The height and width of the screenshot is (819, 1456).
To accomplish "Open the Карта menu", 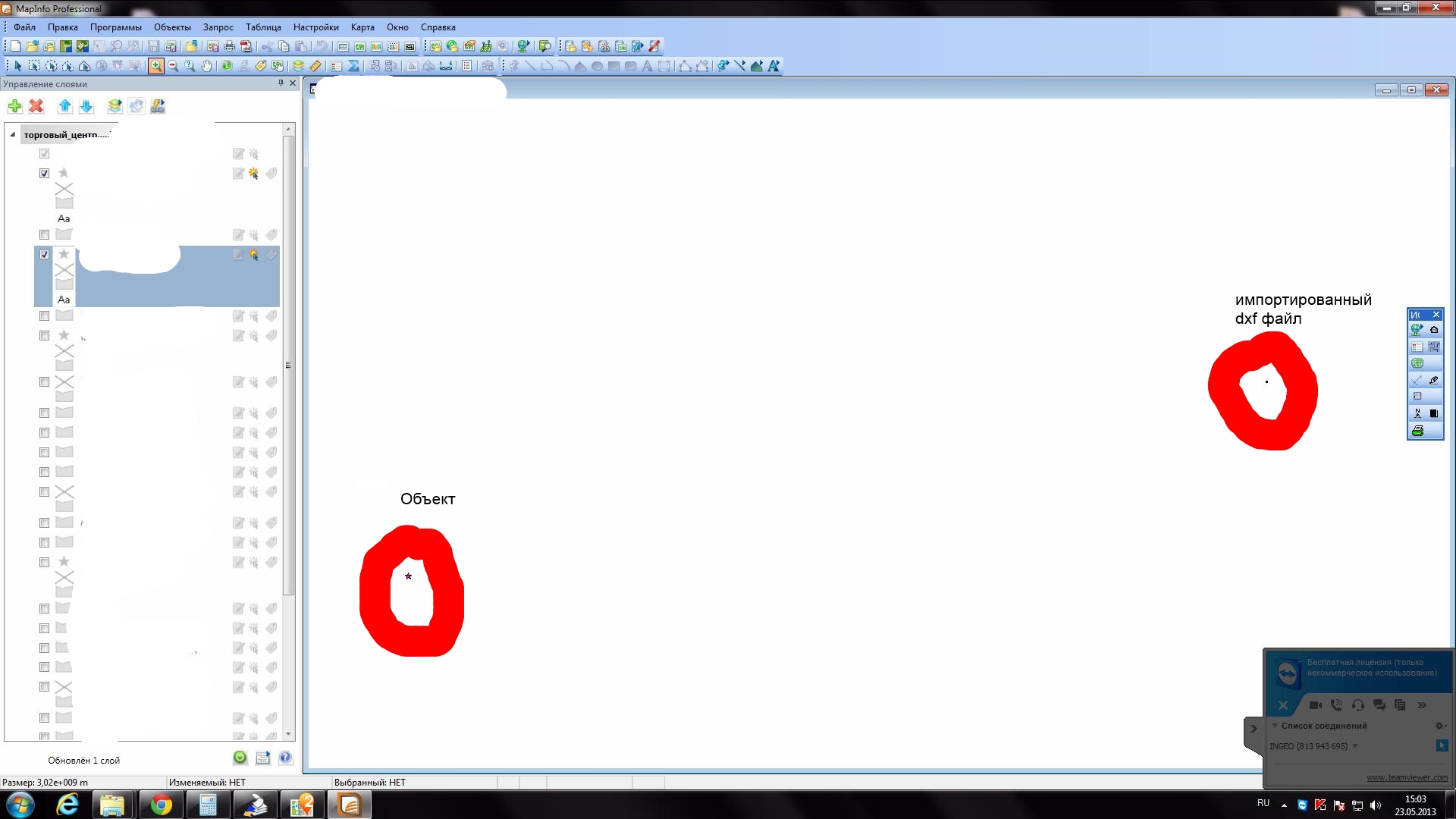I will point(363,27).
